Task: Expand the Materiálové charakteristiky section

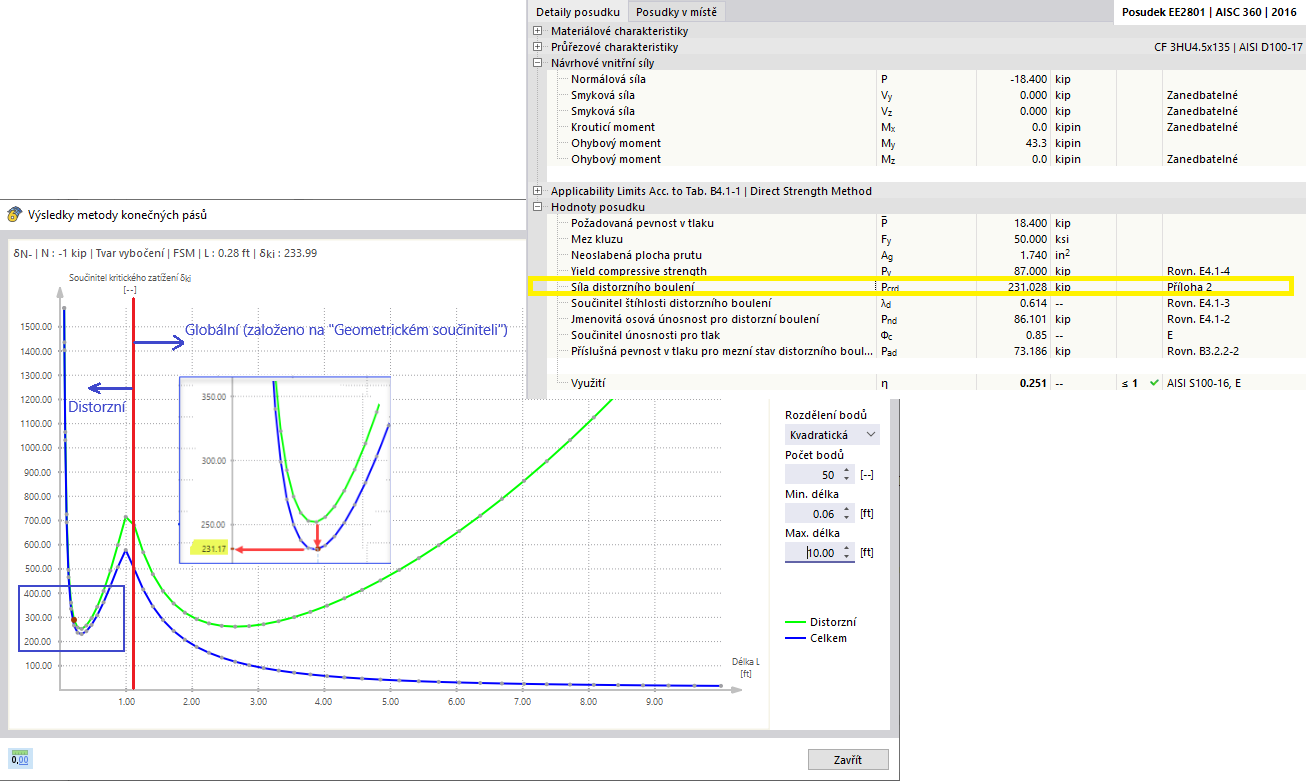Action: (538, 31)
